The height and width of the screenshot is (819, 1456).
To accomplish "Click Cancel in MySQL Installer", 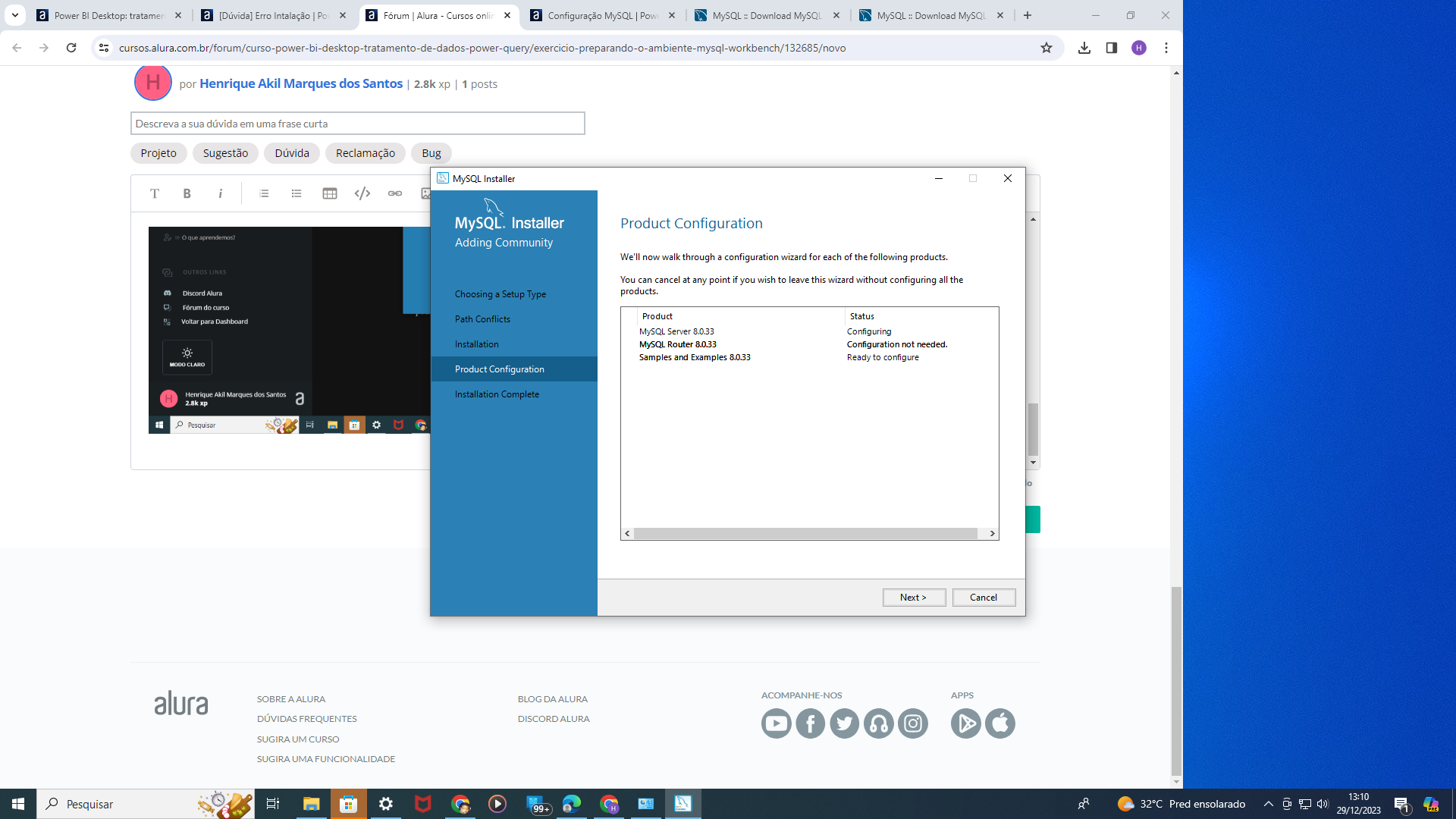I will (x=984, y=598).
